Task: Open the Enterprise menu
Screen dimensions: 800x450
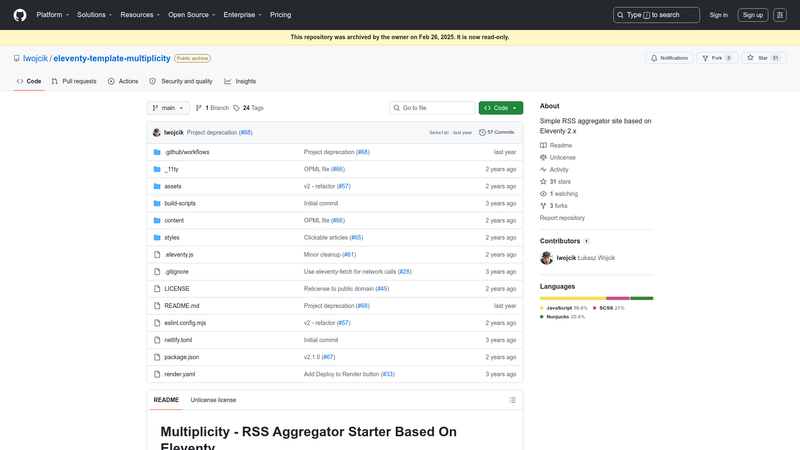Action: 242,15
